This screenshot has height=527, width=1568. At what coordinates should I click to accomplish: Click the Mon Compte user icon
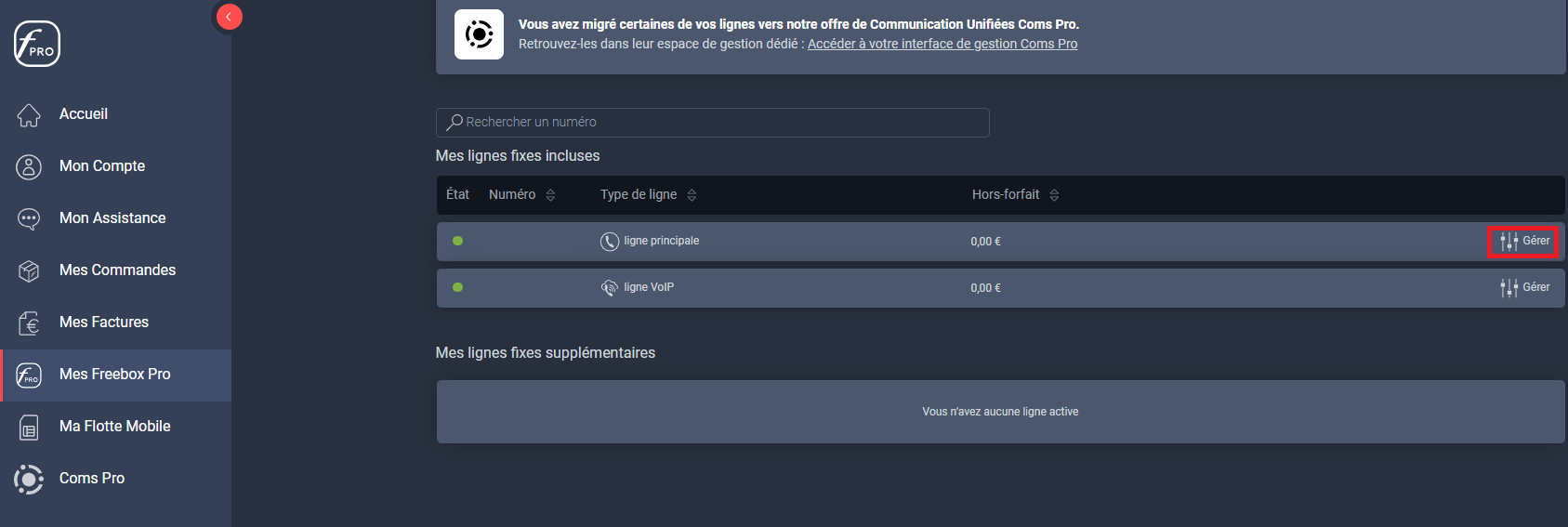point(29,166)
